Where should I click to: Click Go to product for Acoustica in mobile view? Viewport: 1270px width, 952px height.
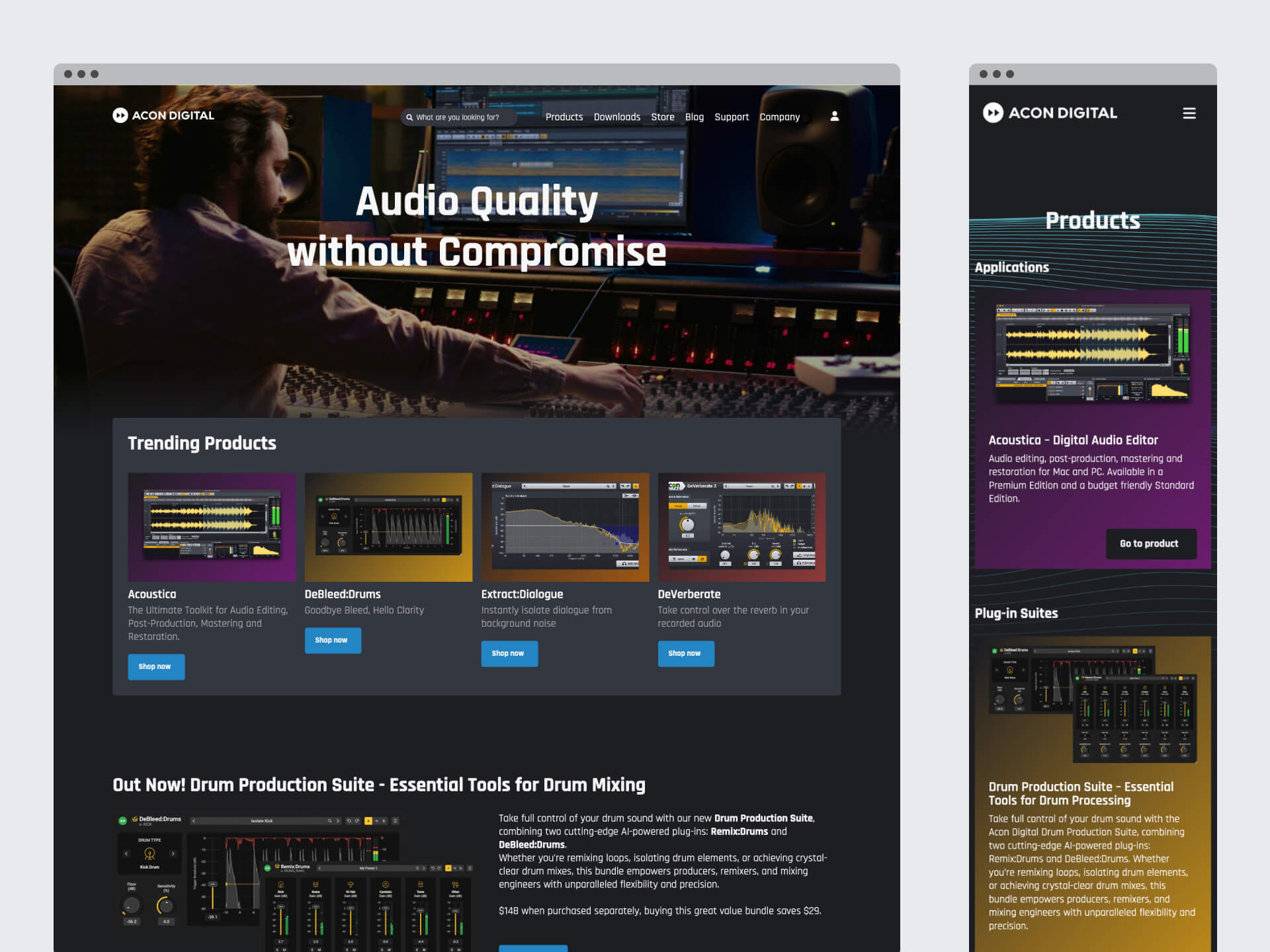[x=1151, y=543]
